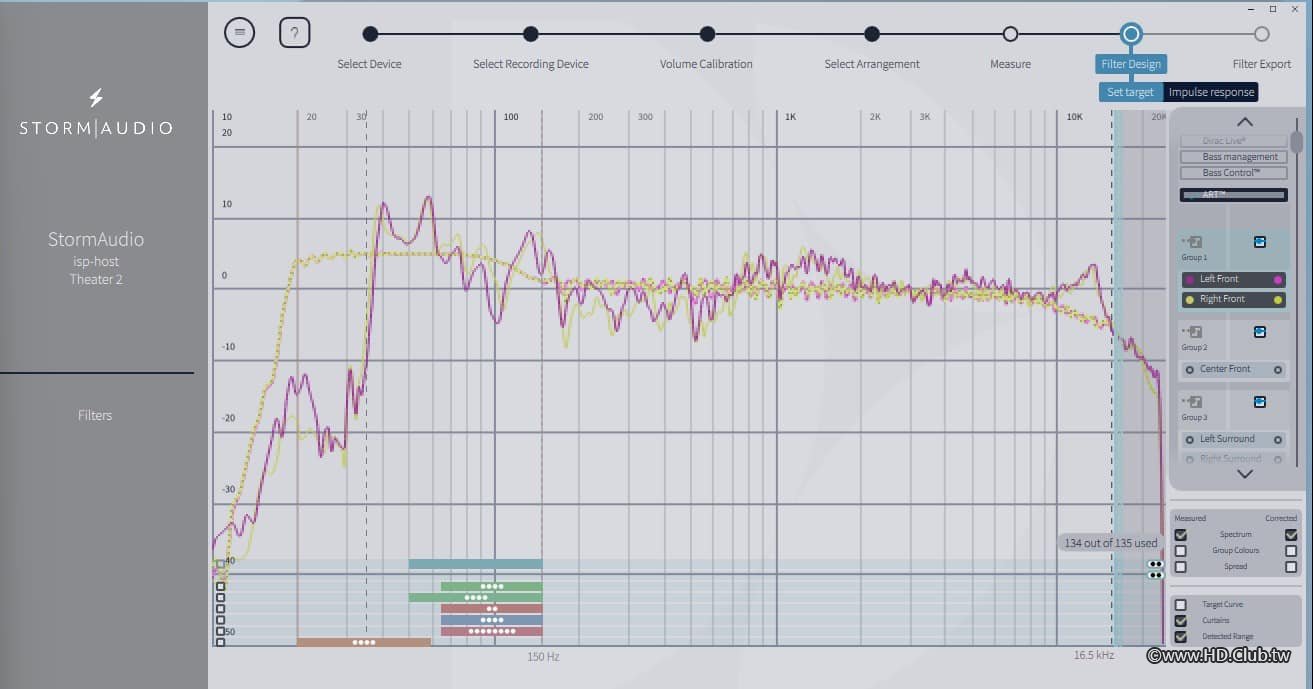
Task: Switch to Impulse response tab
Action: click(1211, 92)
